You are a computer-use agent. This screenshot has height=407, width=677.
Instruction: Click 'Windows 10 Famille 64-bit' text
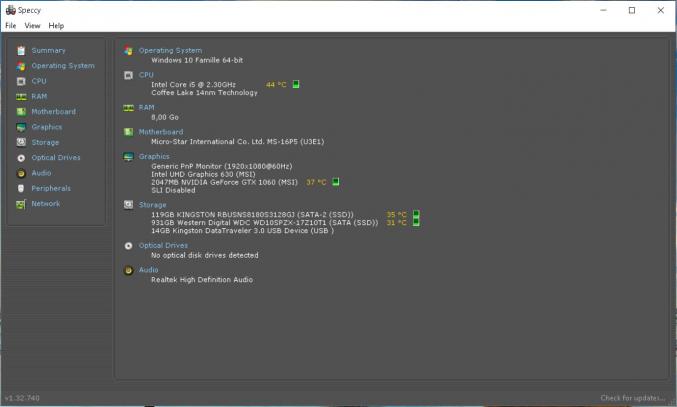pos(197,60)
